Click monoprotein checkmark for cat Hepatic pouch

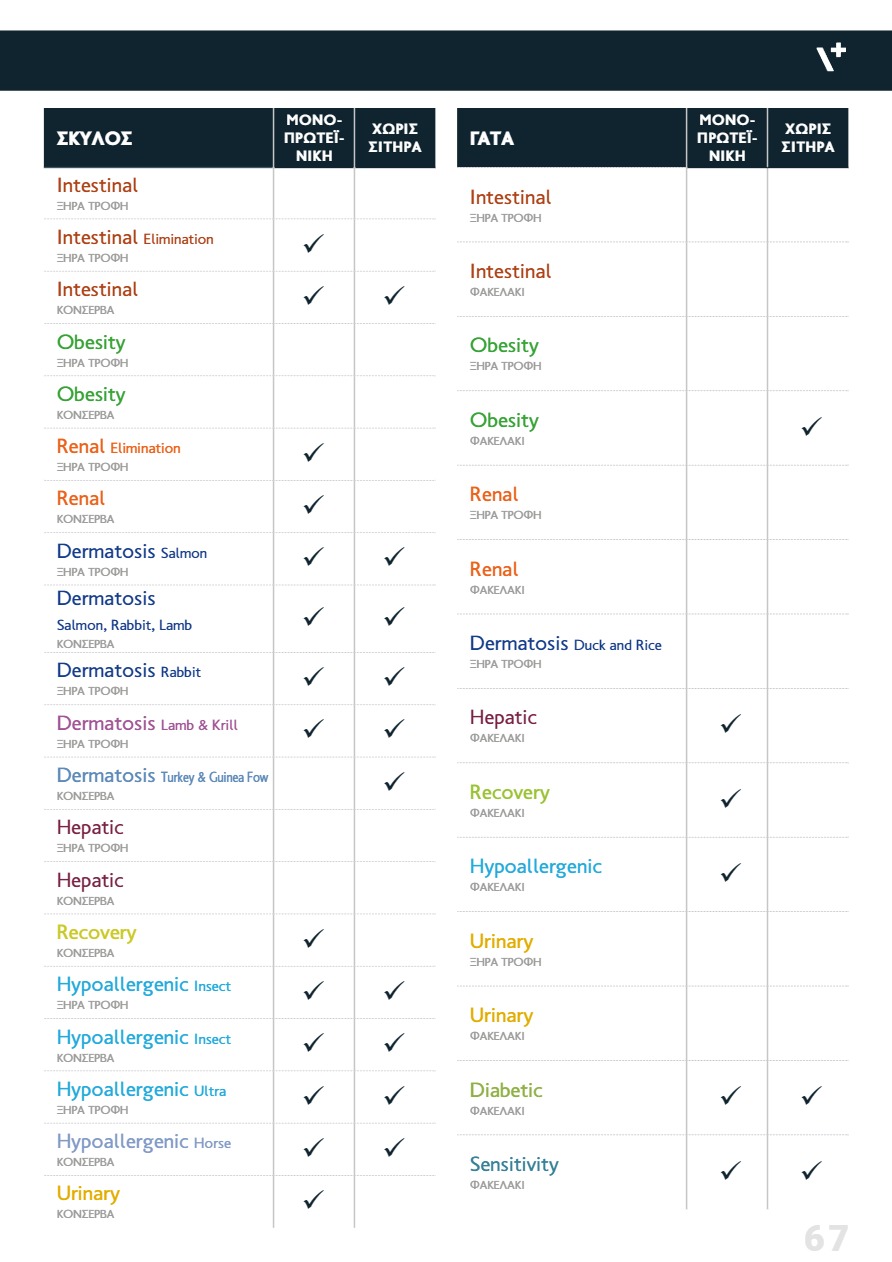coord(731,723)
